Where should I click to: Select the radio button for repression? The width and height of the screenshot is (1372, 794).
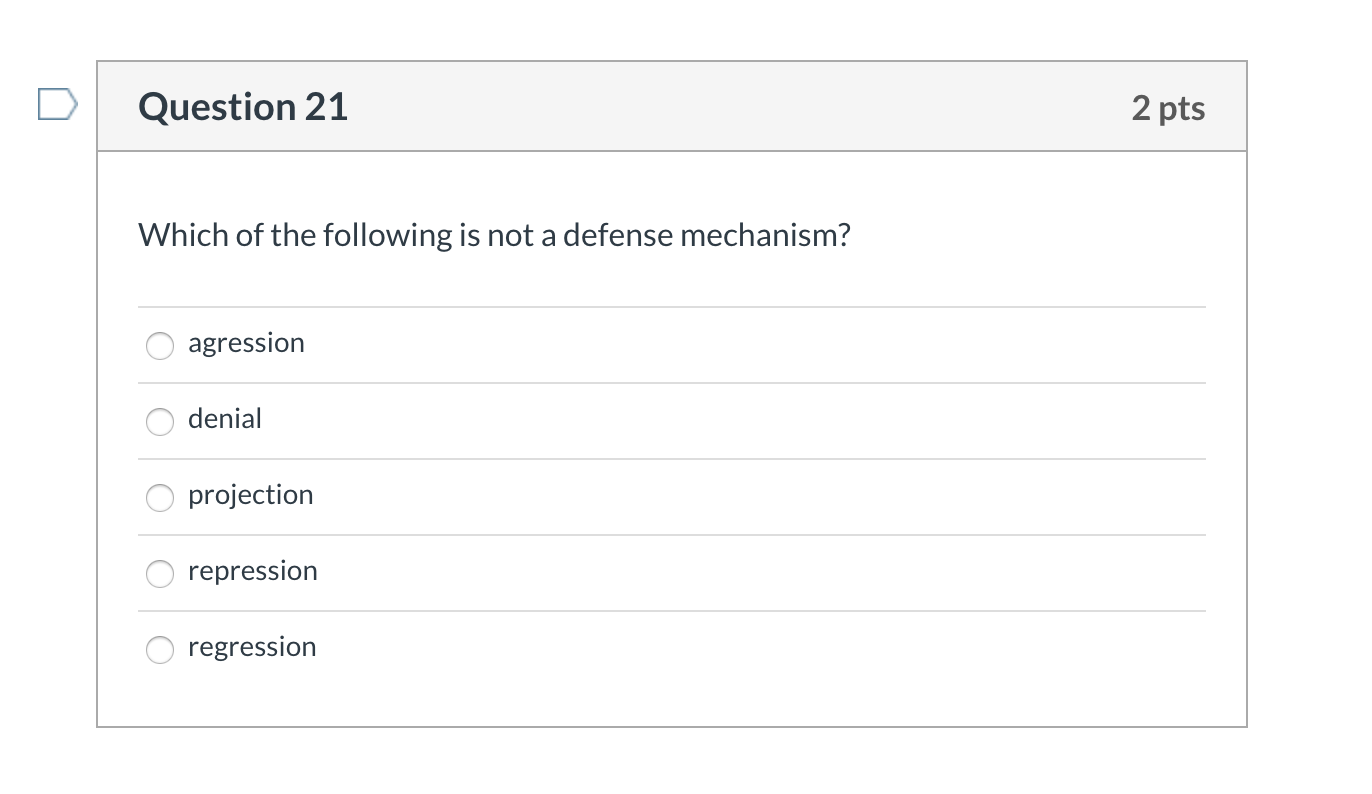pos(160,573)
